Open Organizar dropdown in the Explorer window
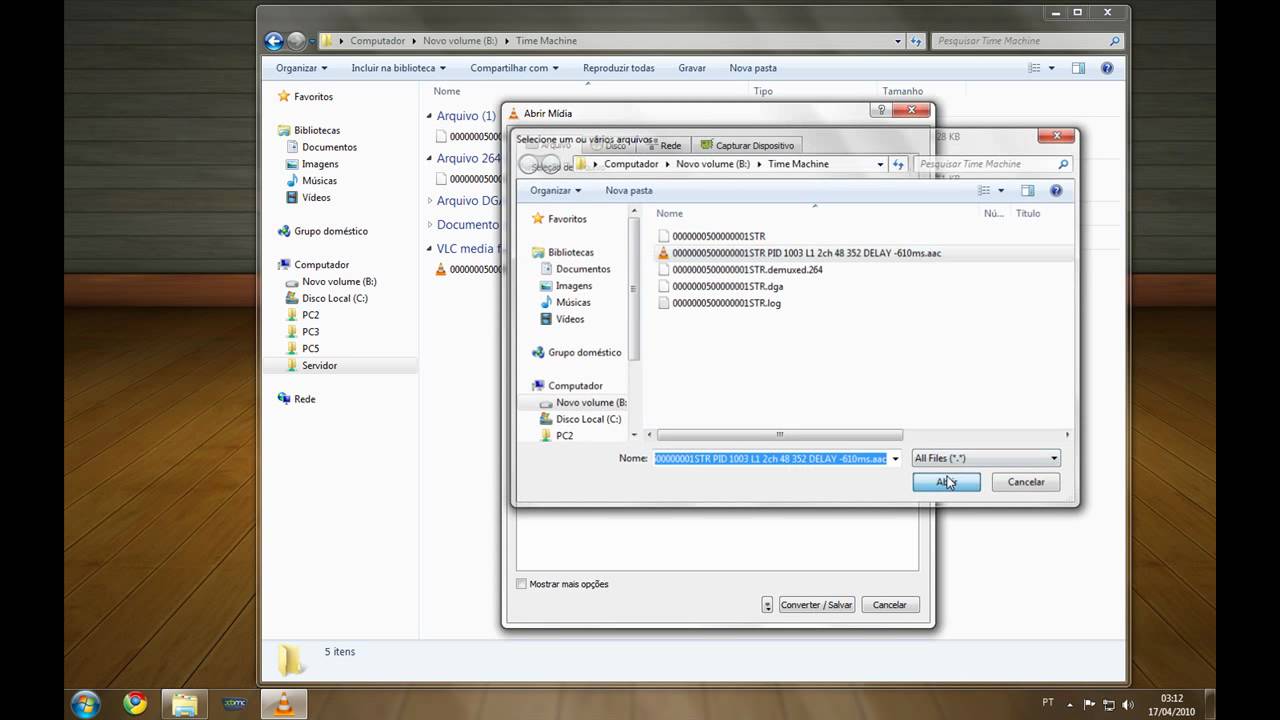The image size is (1280, 720). [x=302, y=68]
